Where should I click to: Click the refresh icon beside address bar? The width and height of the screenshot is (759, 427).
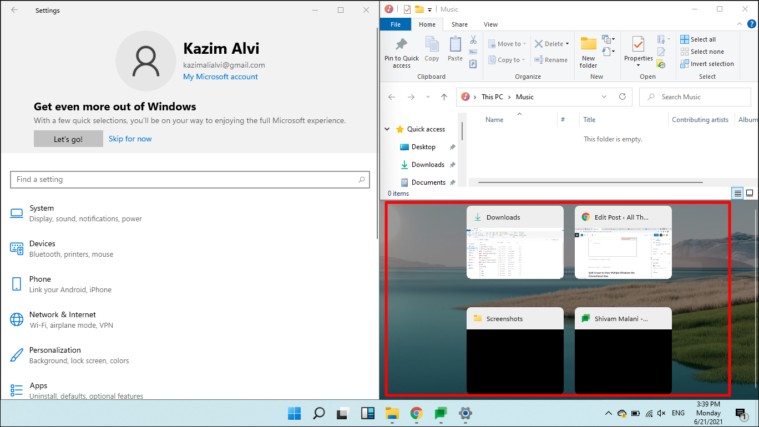[x=622, y=97]
